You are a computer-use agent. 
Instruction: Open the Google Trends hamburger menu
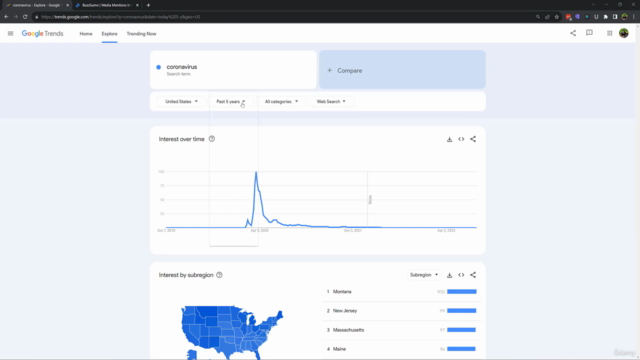click(x=11, y=33)
